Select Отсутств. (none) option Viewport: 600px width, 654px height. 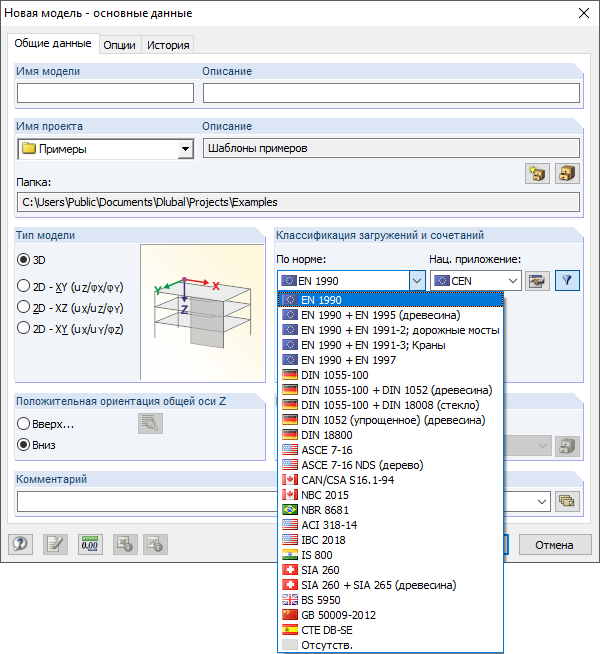[x=391, y=645]
